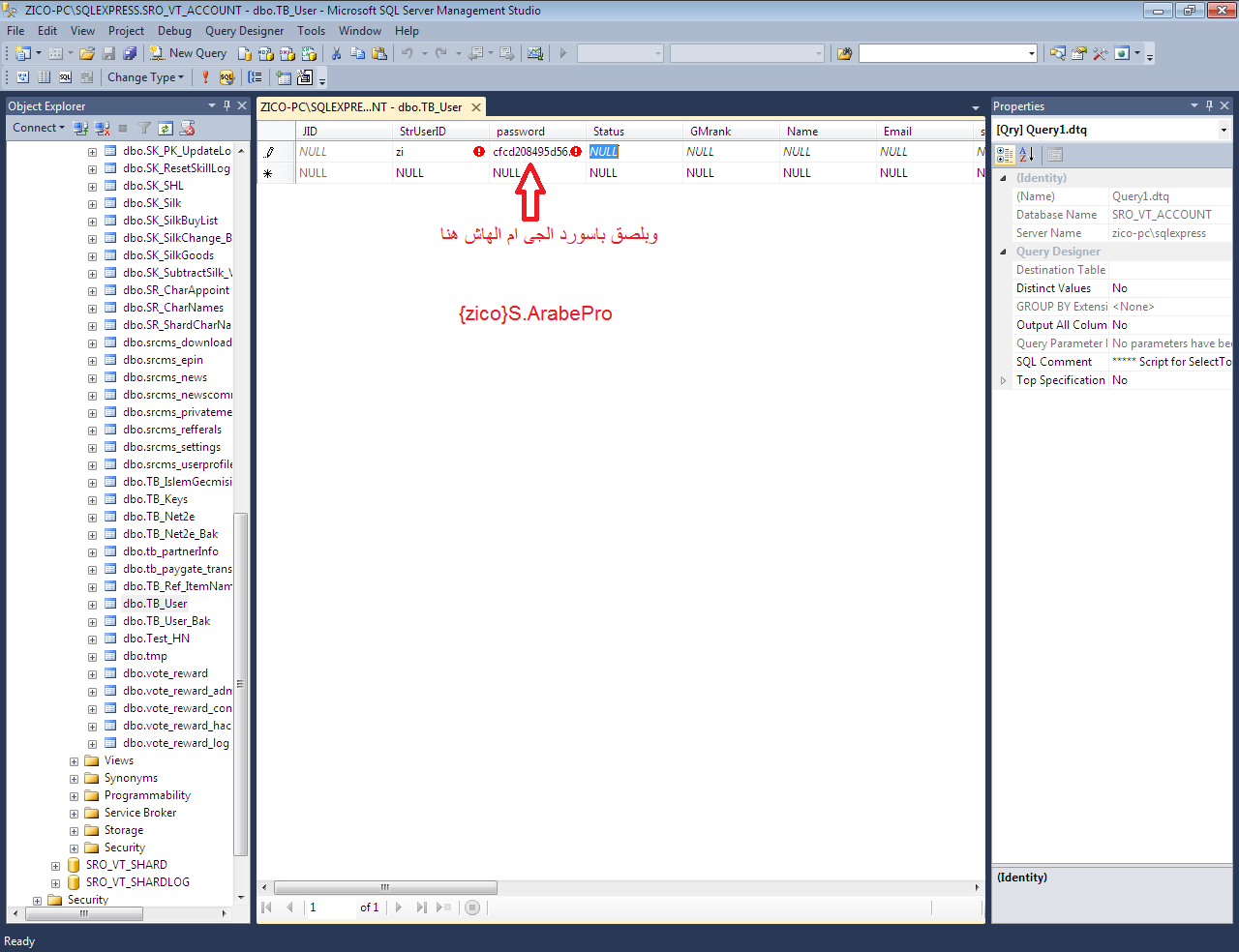This screenshot has width=1239, height=952.
Task: Click the Email column header
Action: (924, 132)
